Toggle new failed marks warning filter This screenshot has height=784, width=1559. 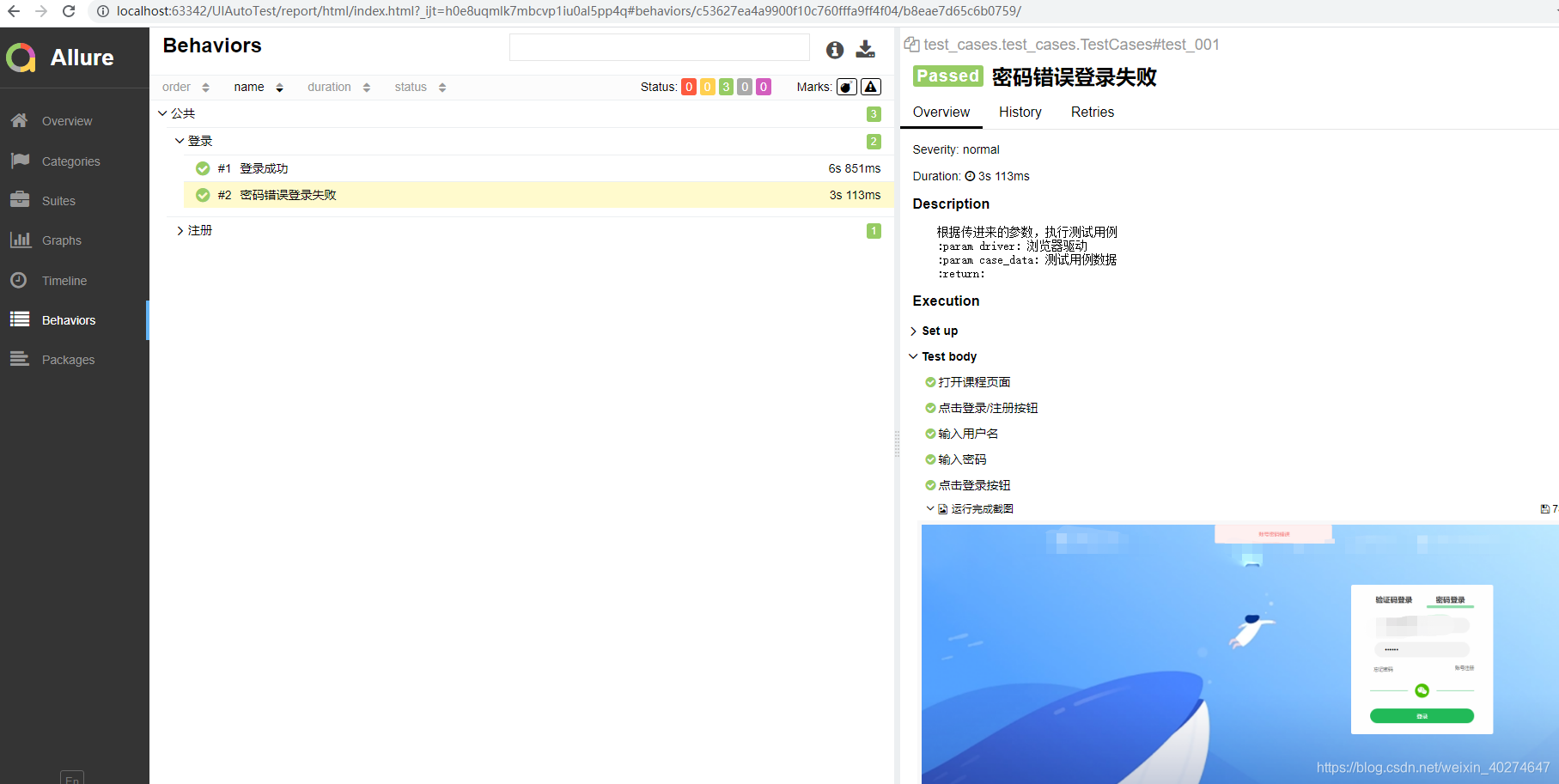[871, 87]
